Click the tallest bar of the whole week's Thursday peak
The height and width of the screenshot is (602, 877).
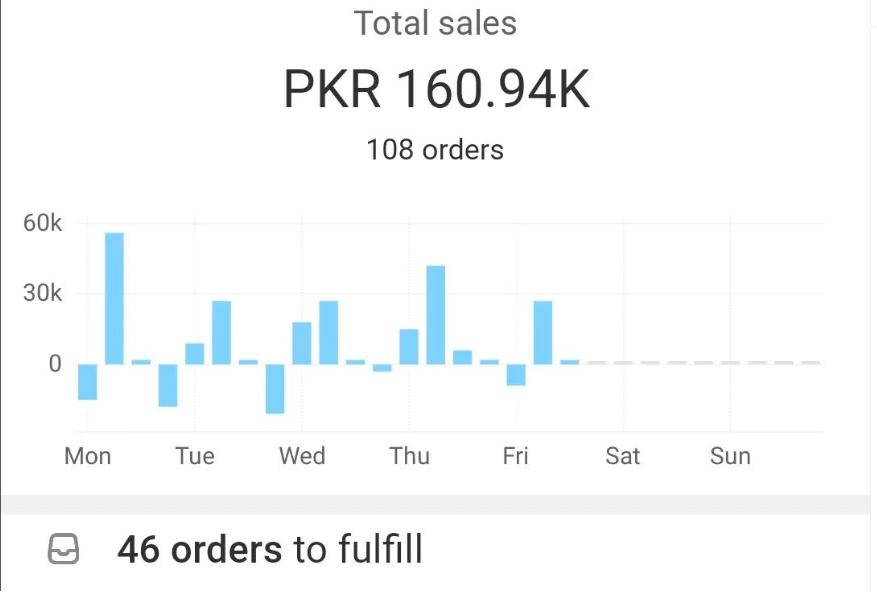pyautogui.click(x=435, y=314)
